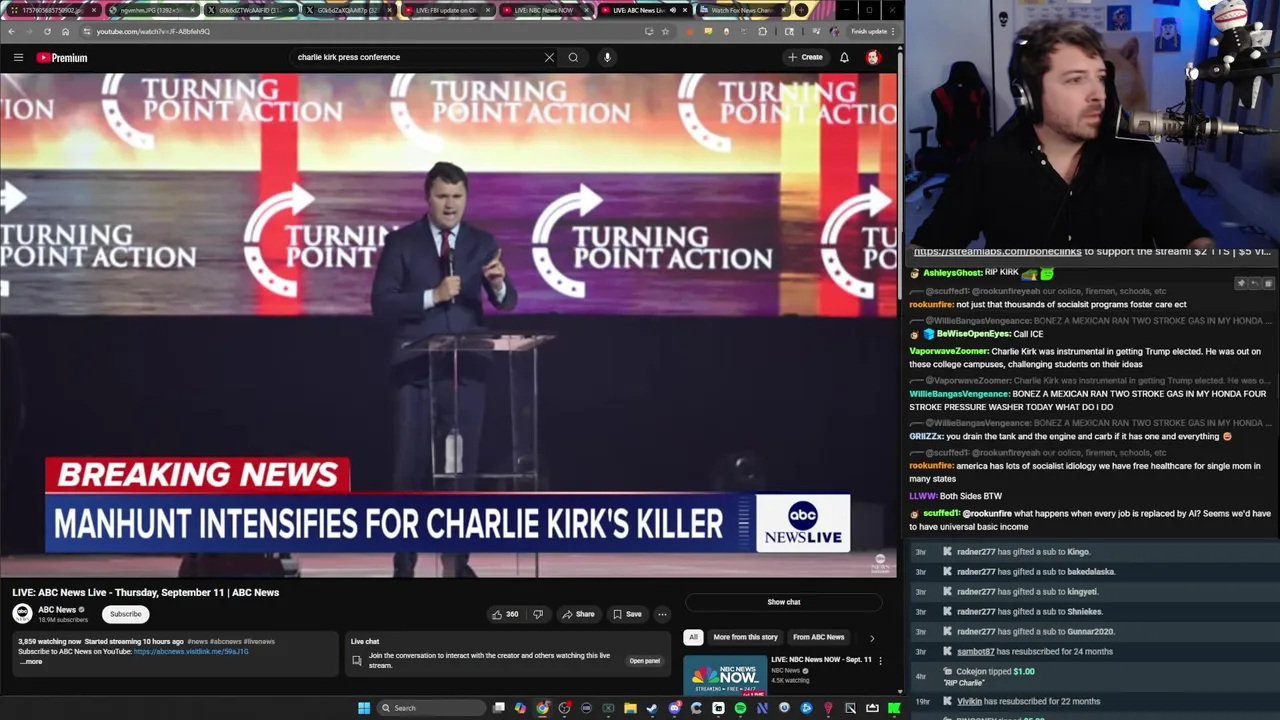Go to the browser home page
Image resolution: width=1280 pixels, height=720 pixels.
[x=65, y=31]
